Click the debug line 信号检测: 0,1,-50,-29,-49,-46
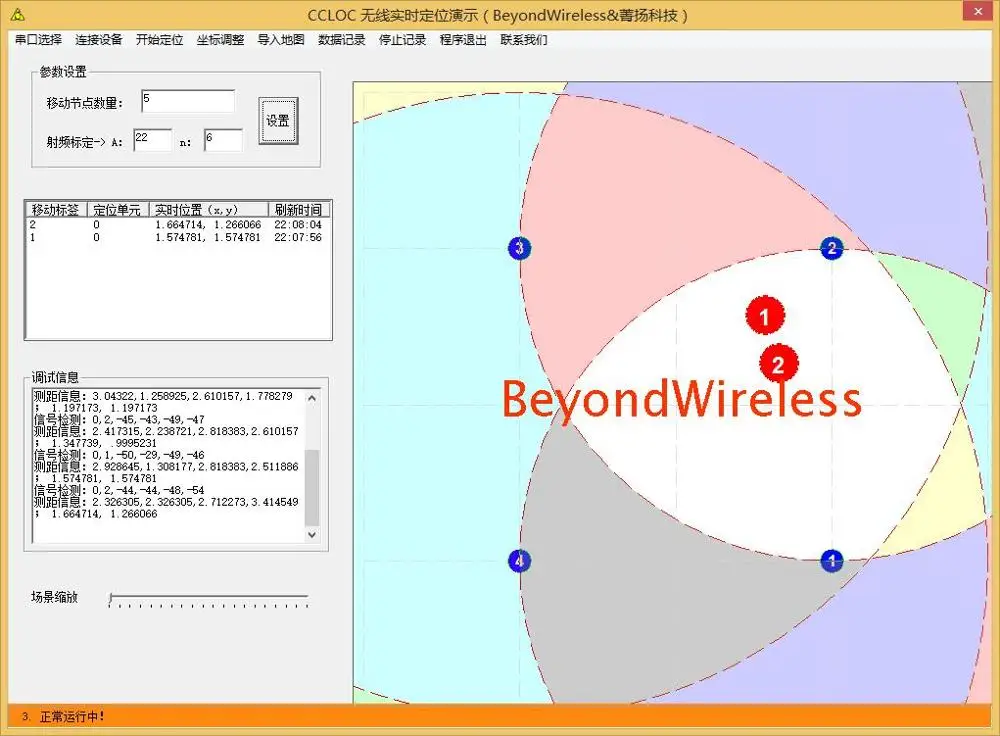1000x736 pixels. [x=119, y=455]
